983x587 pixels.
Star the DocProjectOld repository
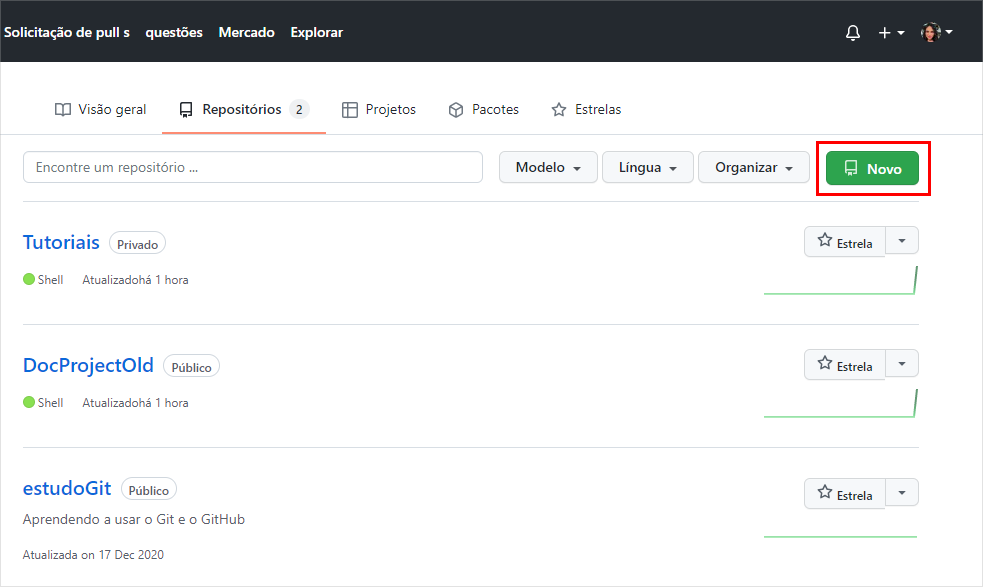[x=845, y=364]
